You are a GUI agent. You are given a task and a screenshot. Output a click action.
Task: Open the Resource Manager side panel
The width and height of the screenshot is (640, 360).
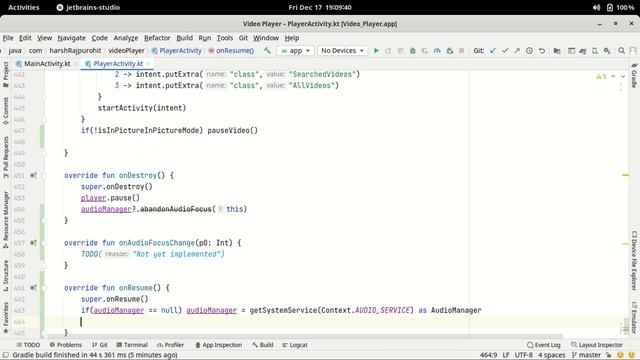6,220
